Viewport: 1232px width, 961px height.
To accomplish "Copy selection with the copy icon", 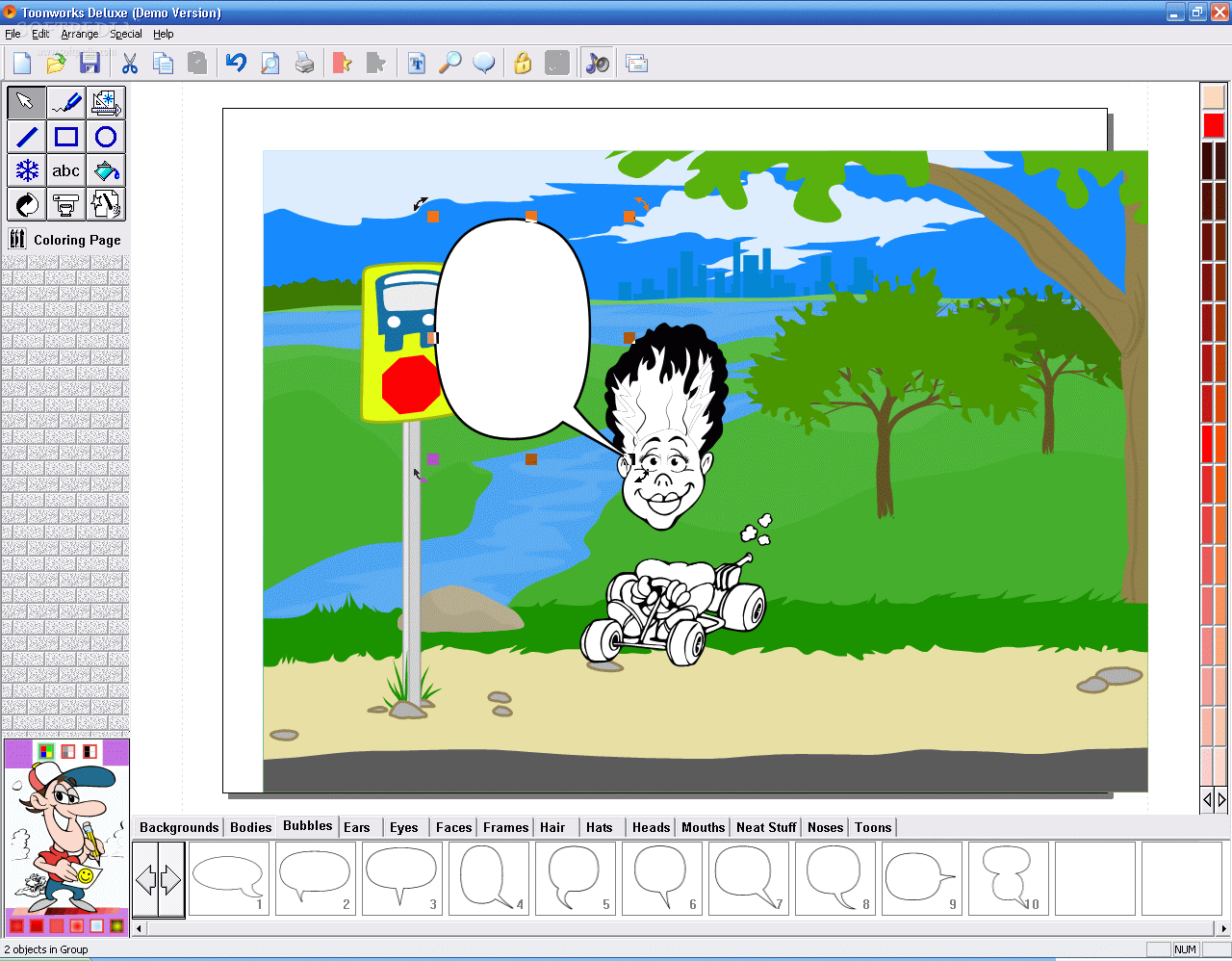I will tap(164, 64).
